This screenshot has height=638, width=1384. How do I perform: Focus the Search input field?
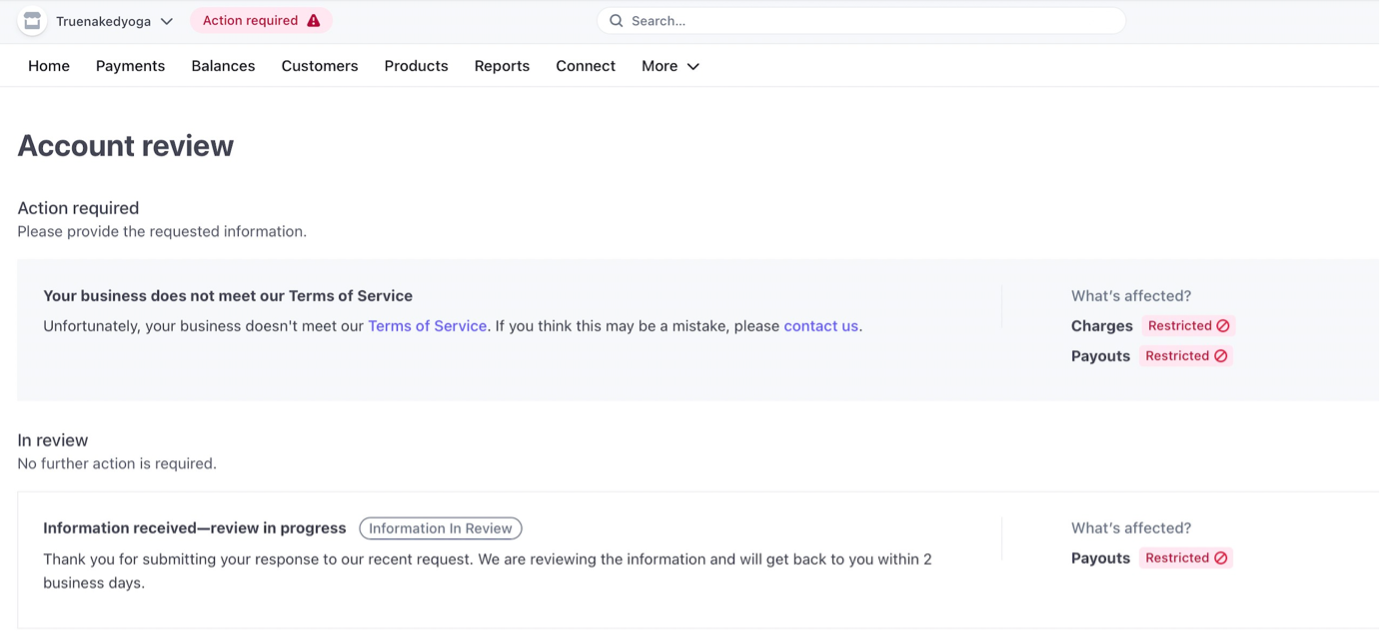[870, 21]
